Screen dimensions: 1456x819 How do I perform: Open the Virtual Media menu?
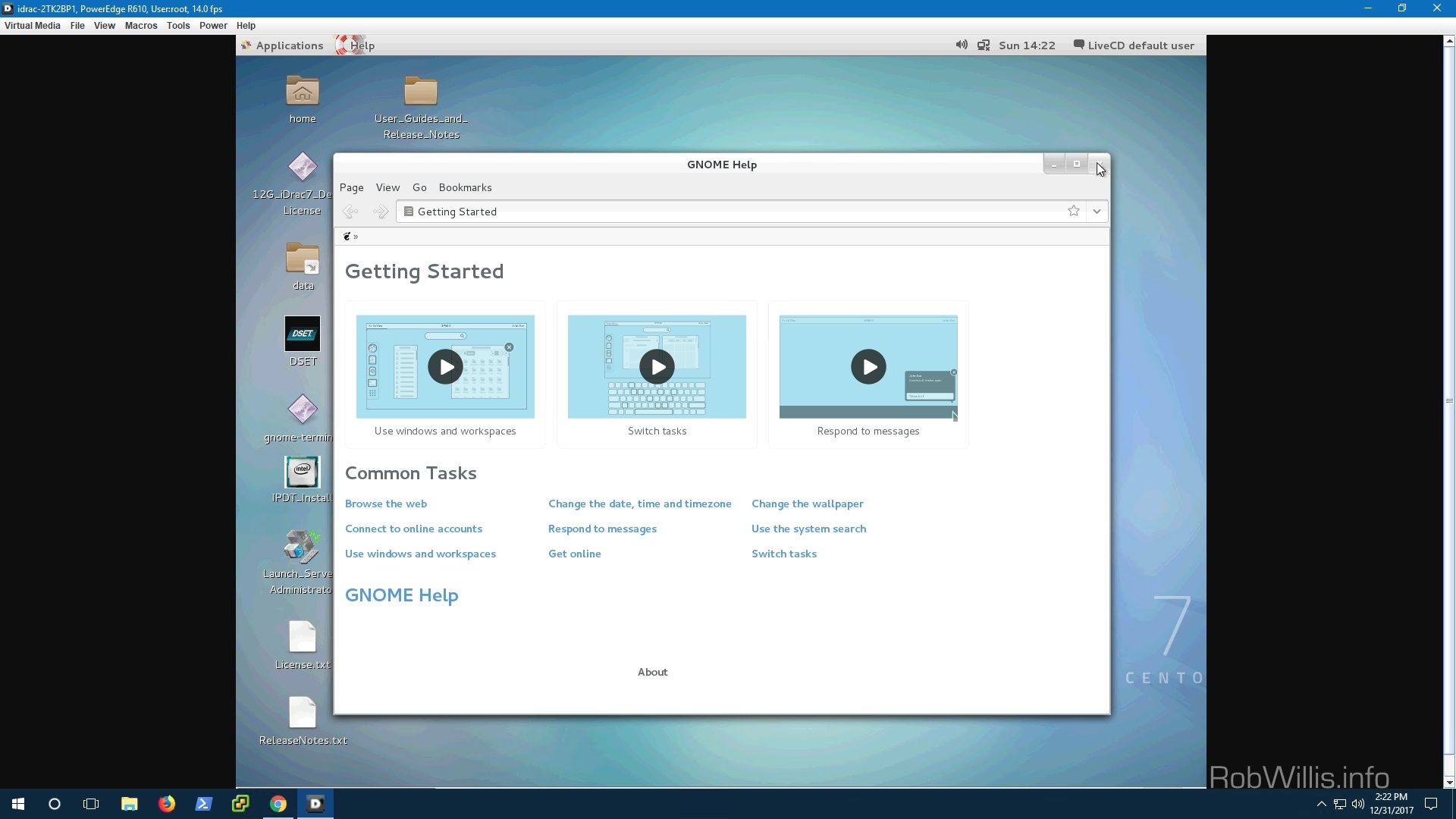point(32,26)
